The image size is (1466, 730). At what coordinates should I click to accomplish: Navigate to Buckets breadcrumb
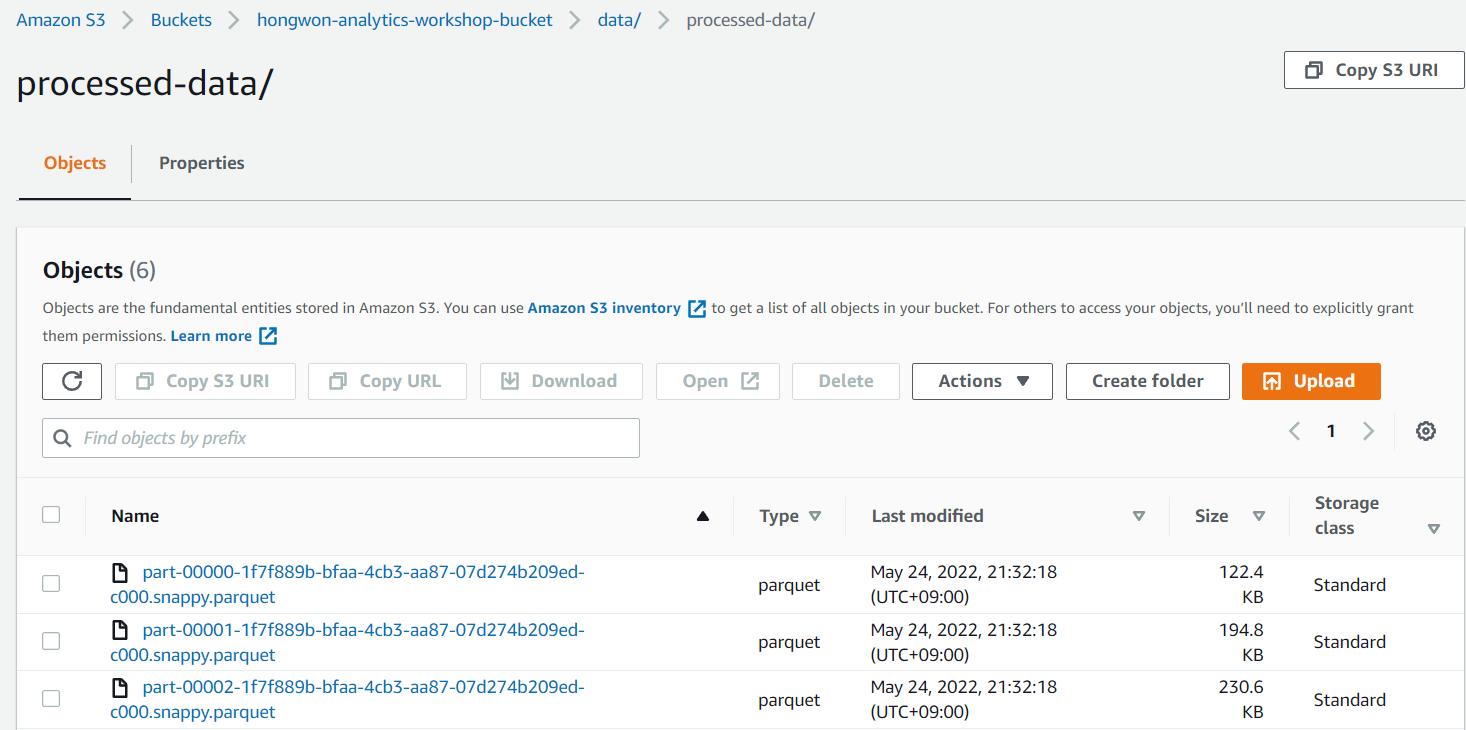point(181,20)
